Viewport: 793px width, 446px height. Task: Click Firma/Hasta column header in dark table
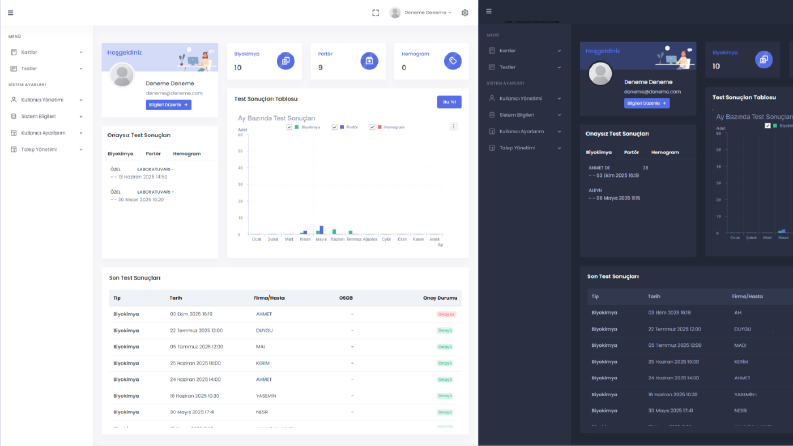point(747,296)
